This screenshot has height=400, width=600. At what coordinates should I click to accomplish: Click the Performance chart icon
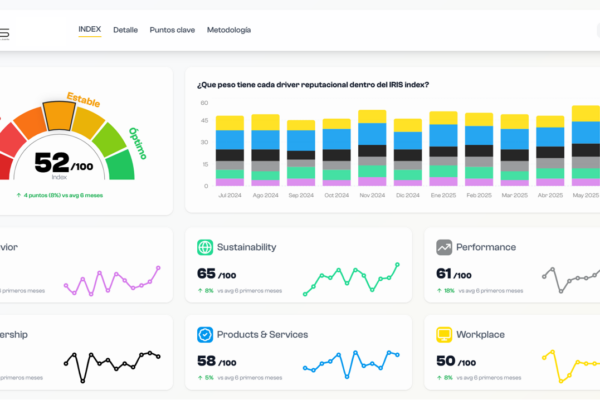click(x=446, y=247)
